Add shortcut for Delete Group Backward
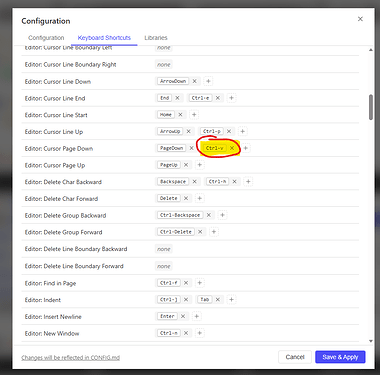 (222, 215)
